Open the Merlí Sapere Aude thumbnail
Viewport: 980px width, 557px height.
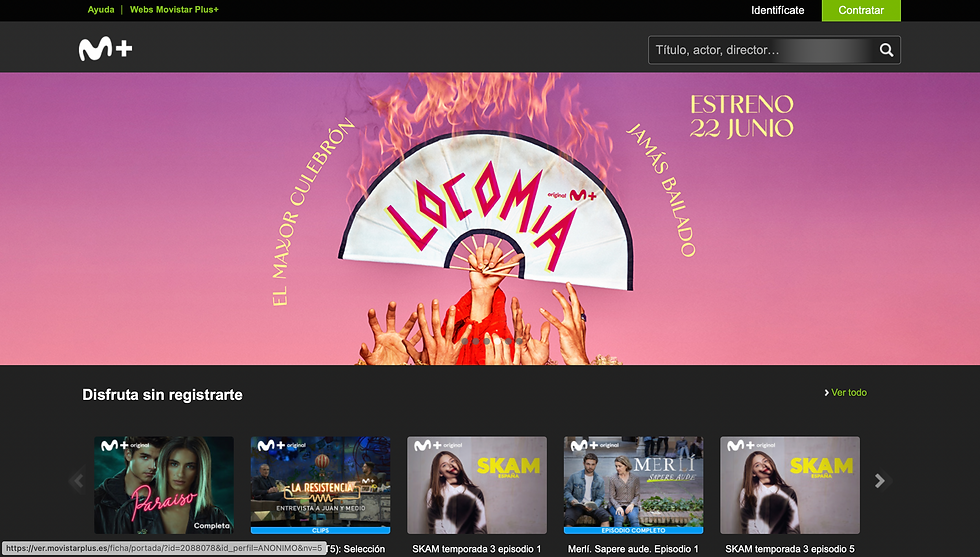pos(633,485)
